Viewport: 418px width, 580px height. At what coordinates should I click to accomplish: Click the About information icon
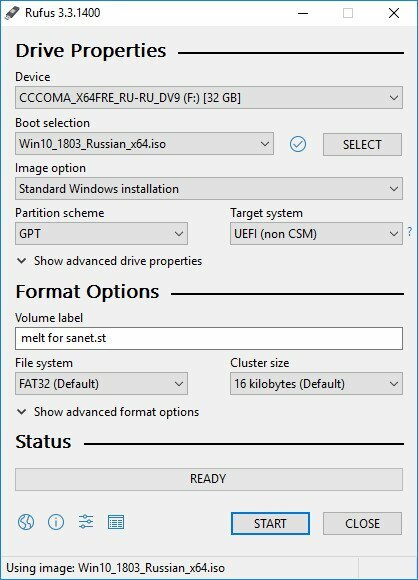click(x=56, y=522)
